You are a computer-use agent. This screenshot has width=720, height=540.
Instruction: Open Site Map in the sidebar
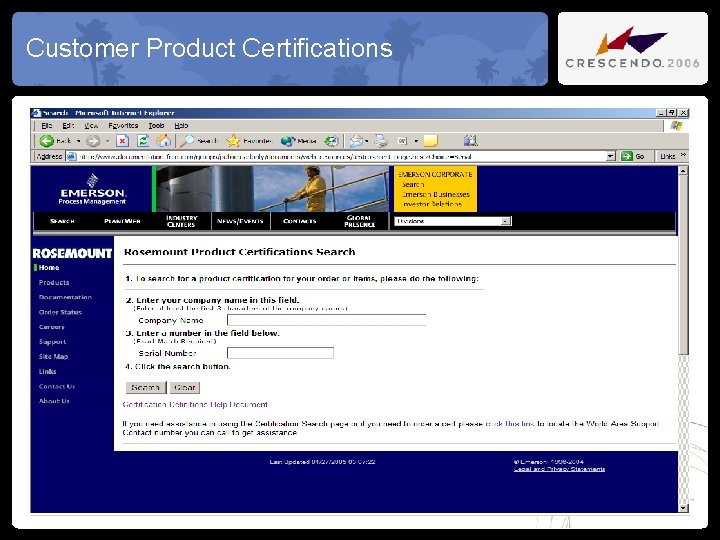53,356
